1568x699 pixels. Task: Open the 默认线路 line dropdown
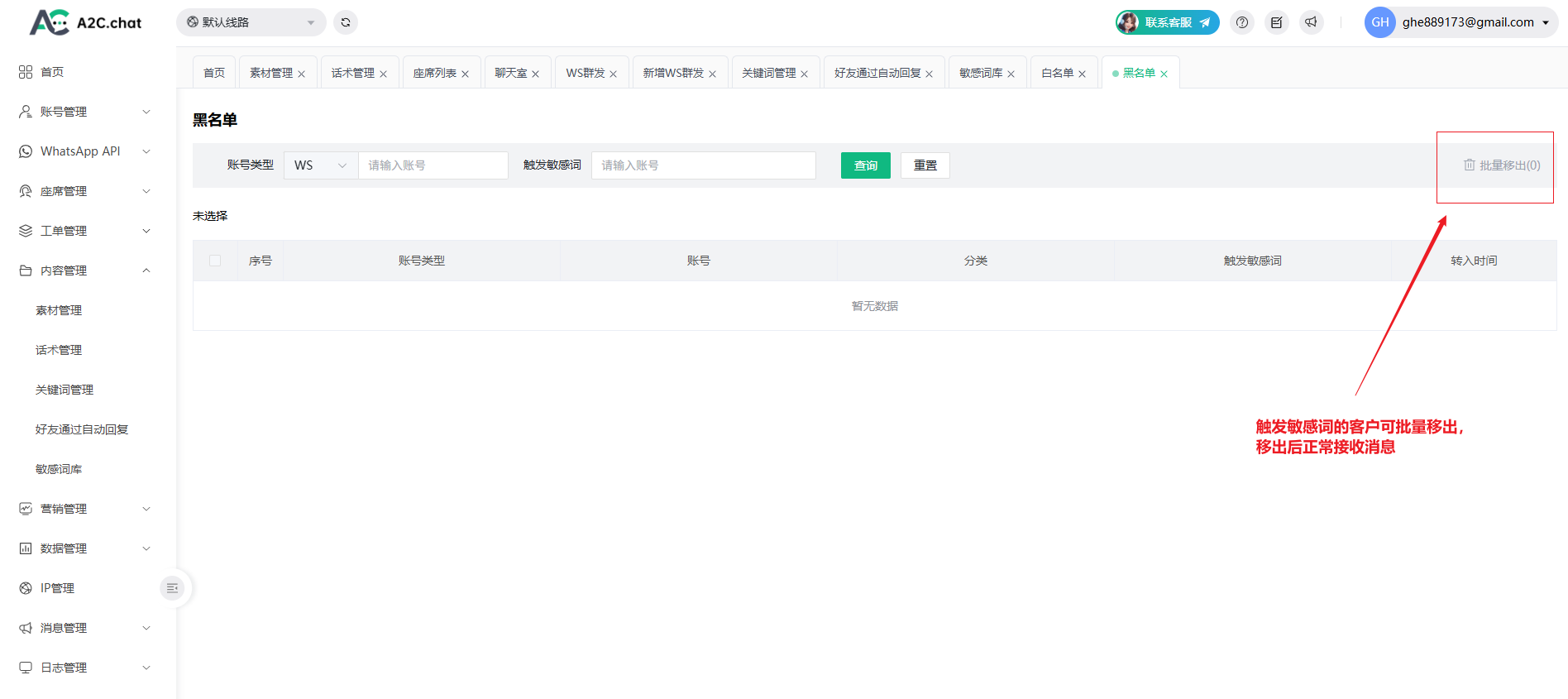[251, 22]
